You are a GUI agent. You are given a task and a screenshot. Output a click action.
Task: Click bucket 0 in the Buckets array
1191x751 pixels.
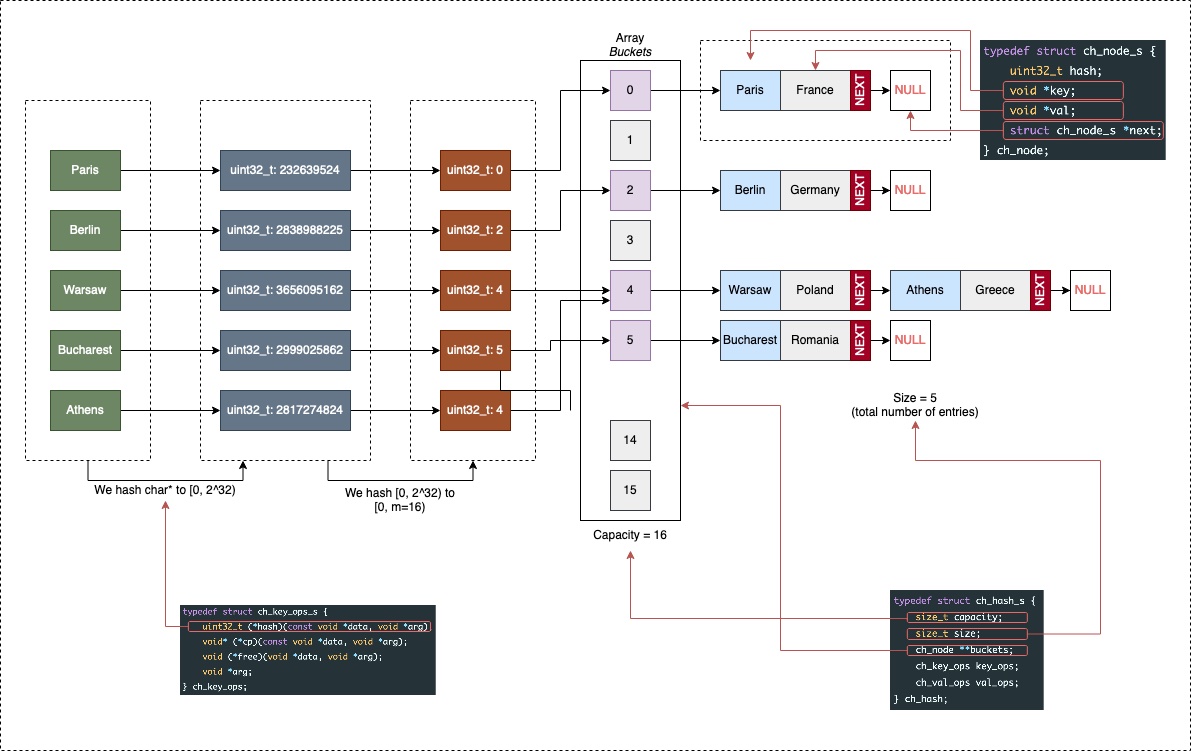tap(630, 90)
